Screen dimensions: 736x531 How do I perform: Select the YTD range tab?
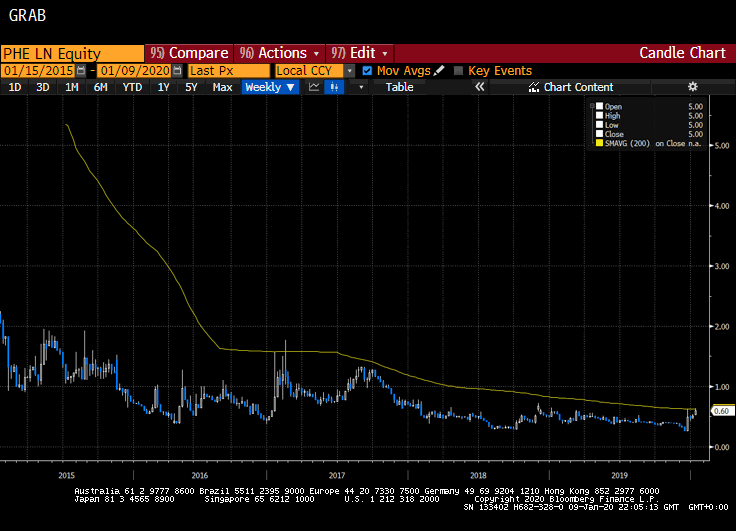coord(132,87)
